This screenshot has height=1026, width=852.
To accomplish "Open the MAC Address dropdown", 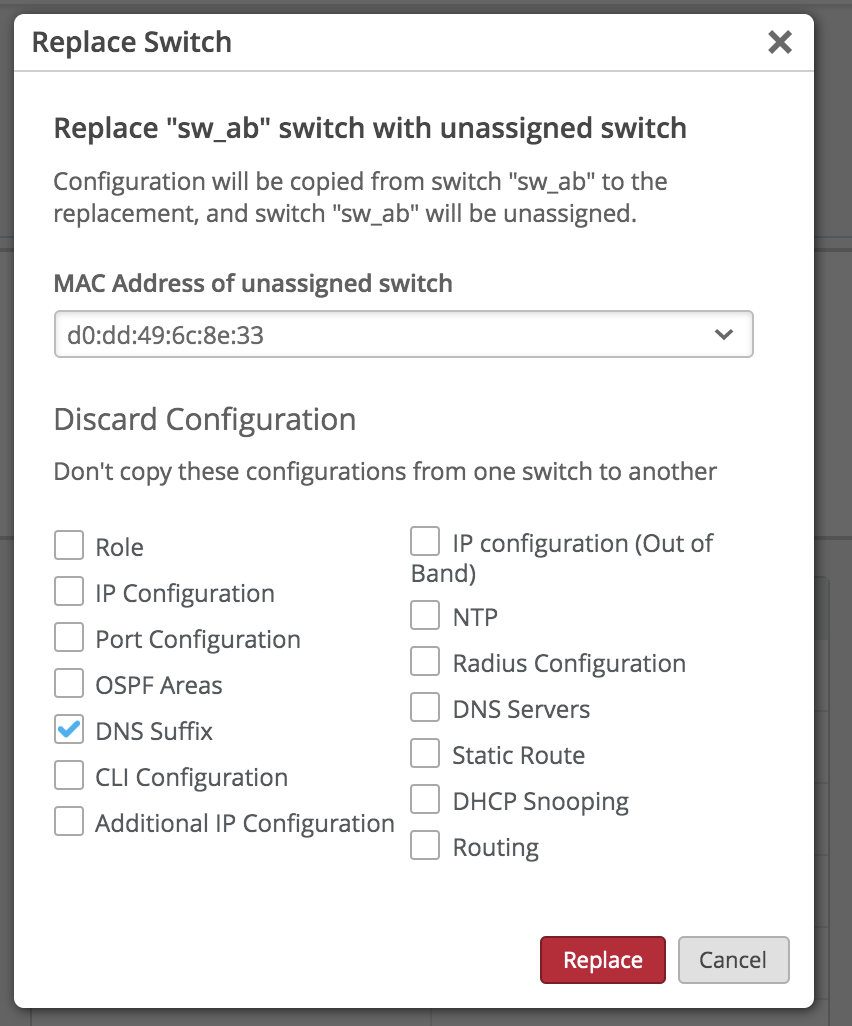I will (403, 335).
